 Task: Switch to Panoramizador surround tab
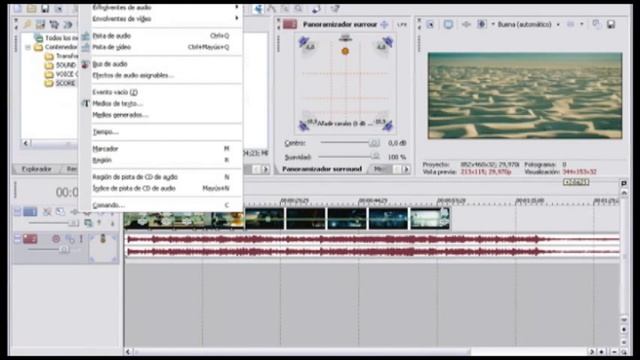322,169
